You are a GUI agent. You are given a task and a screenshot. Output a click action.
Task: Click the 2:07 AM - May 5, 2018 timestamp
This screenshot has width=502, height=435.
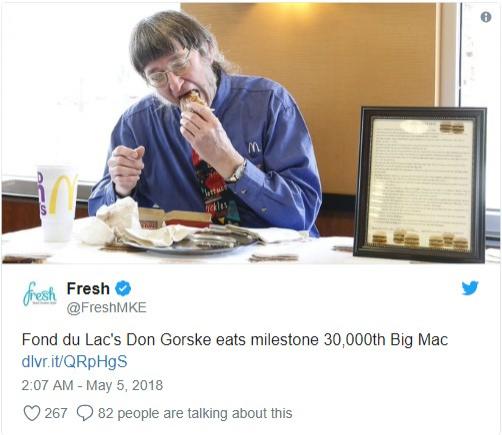pos(92,385)
